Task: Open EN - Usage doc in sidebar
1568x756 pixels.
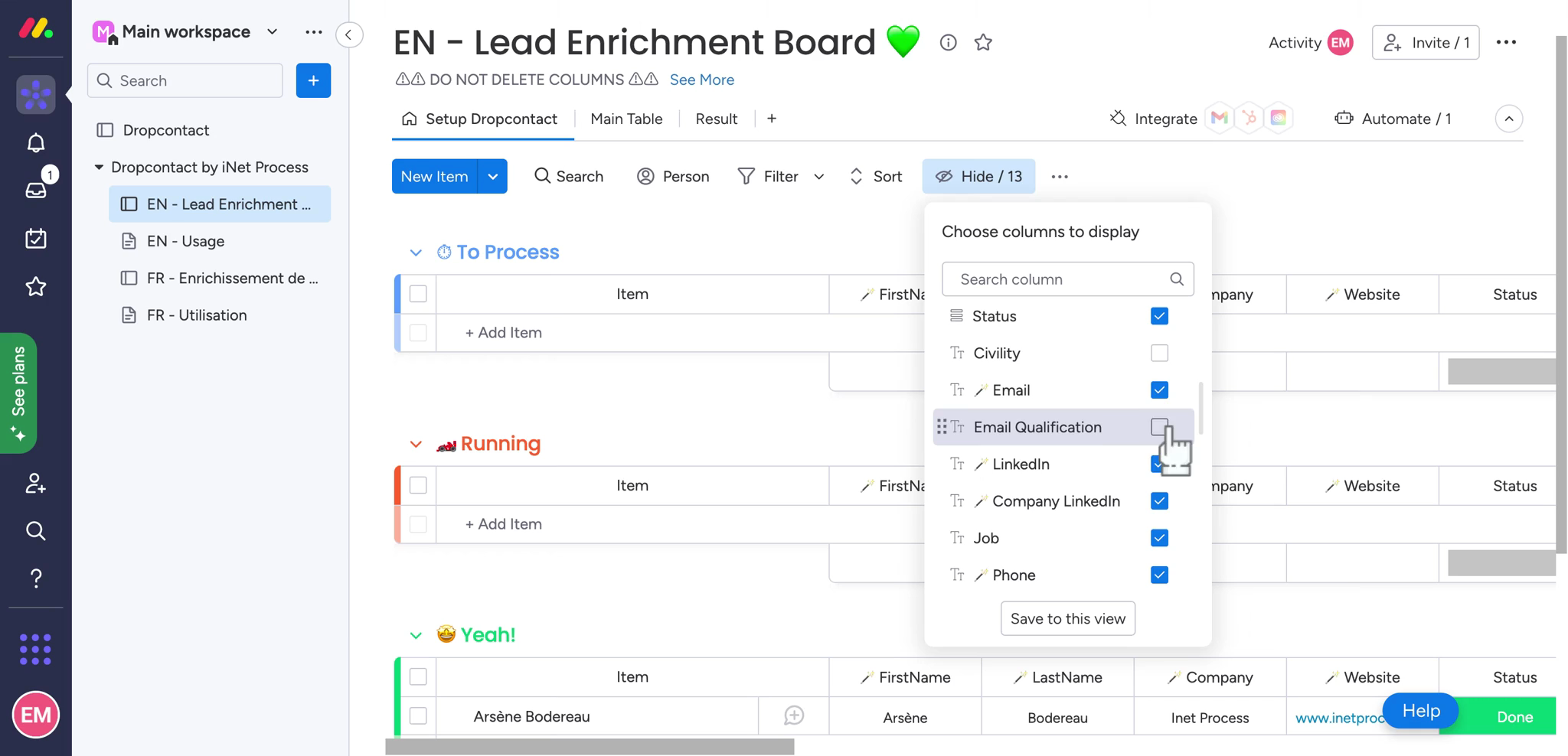Action: click(x=219, y=241)
